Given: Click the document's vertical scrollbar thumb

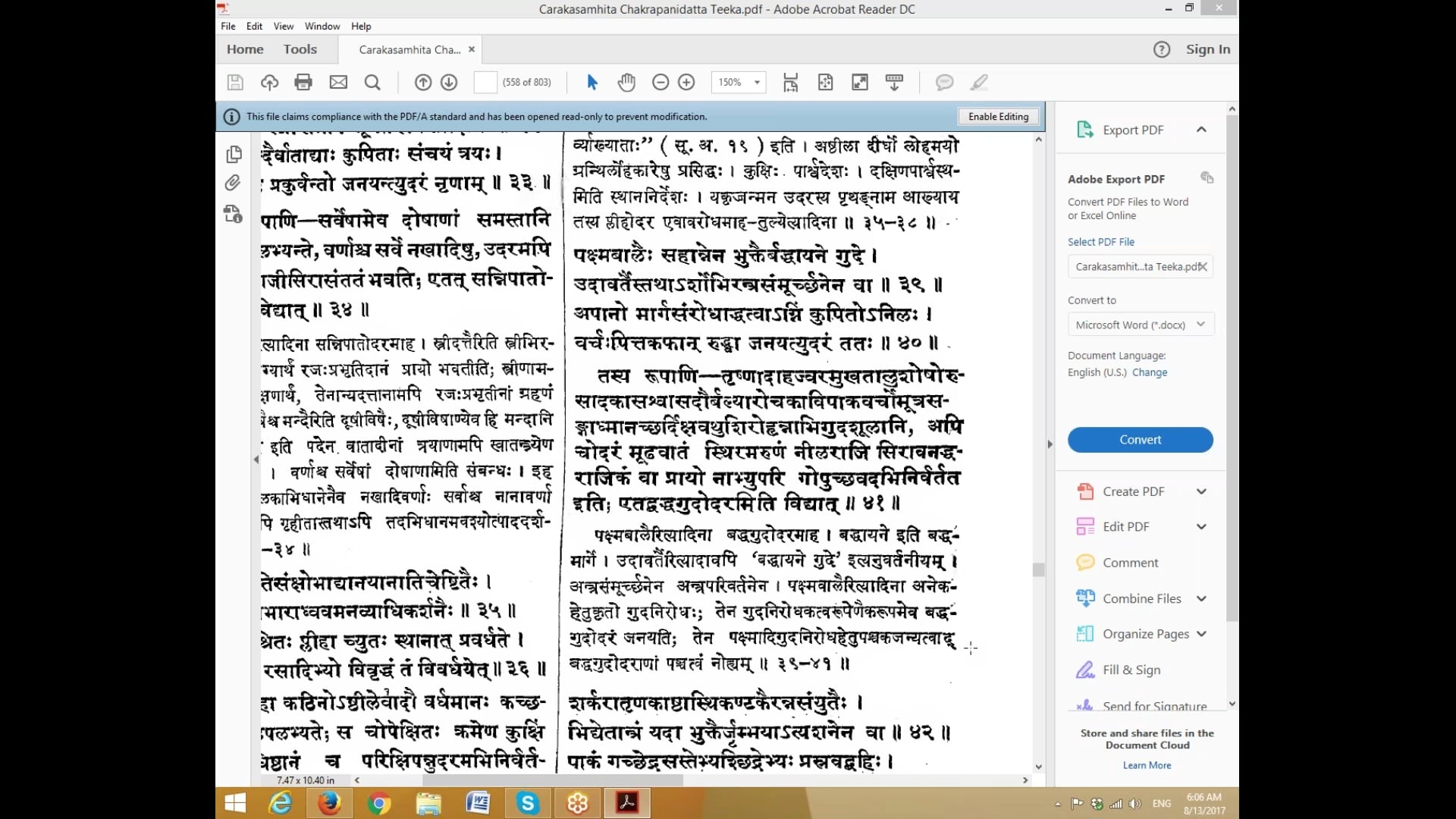Looking at the screenshot, I should 1038,570.
